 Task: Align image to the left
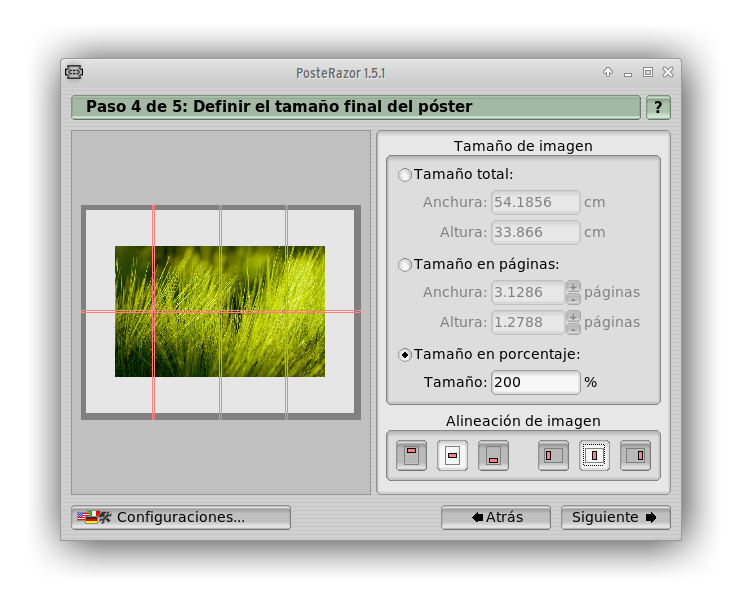pos(553,455)
